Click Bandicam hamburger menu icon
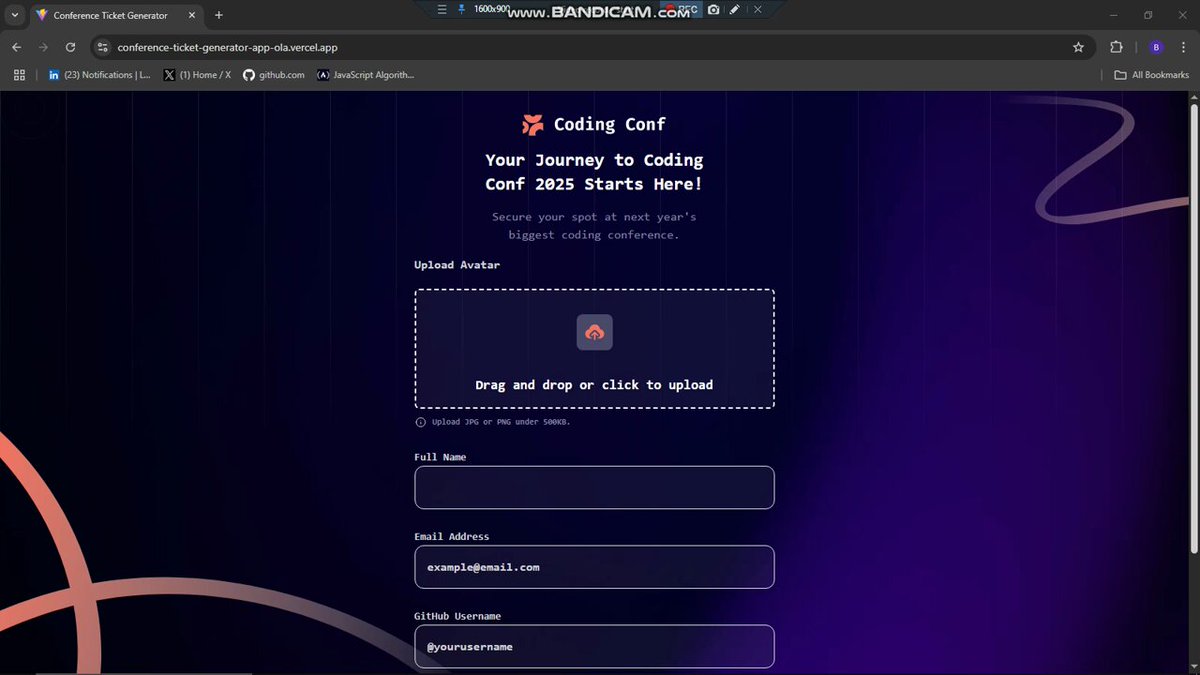Viewport: 1200px width, 675px height. pos(443,9)
